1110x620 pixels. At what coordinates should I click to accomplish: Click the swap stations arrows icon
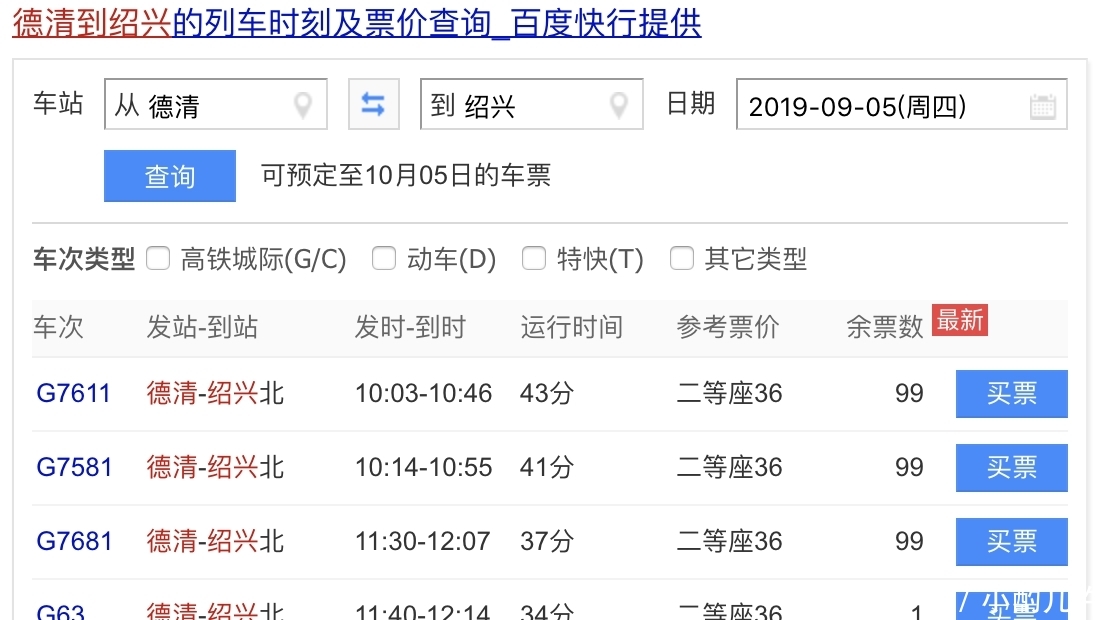[x=373, y=104]
